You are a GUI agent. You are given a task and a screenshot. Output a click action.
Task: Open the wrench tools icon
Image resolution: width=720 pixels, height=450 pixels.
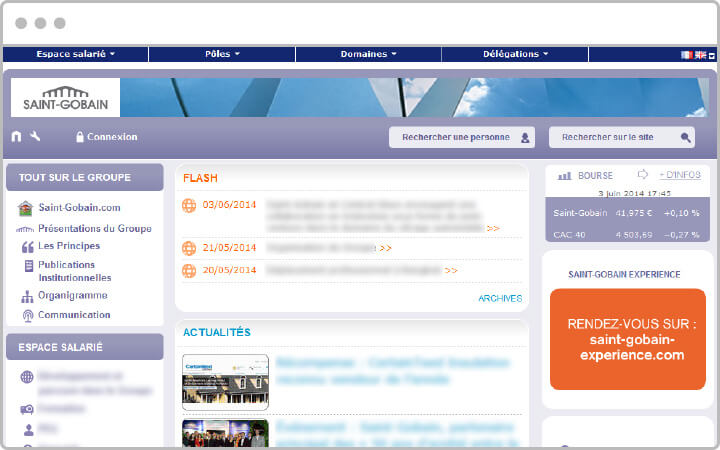pos(35,136)
